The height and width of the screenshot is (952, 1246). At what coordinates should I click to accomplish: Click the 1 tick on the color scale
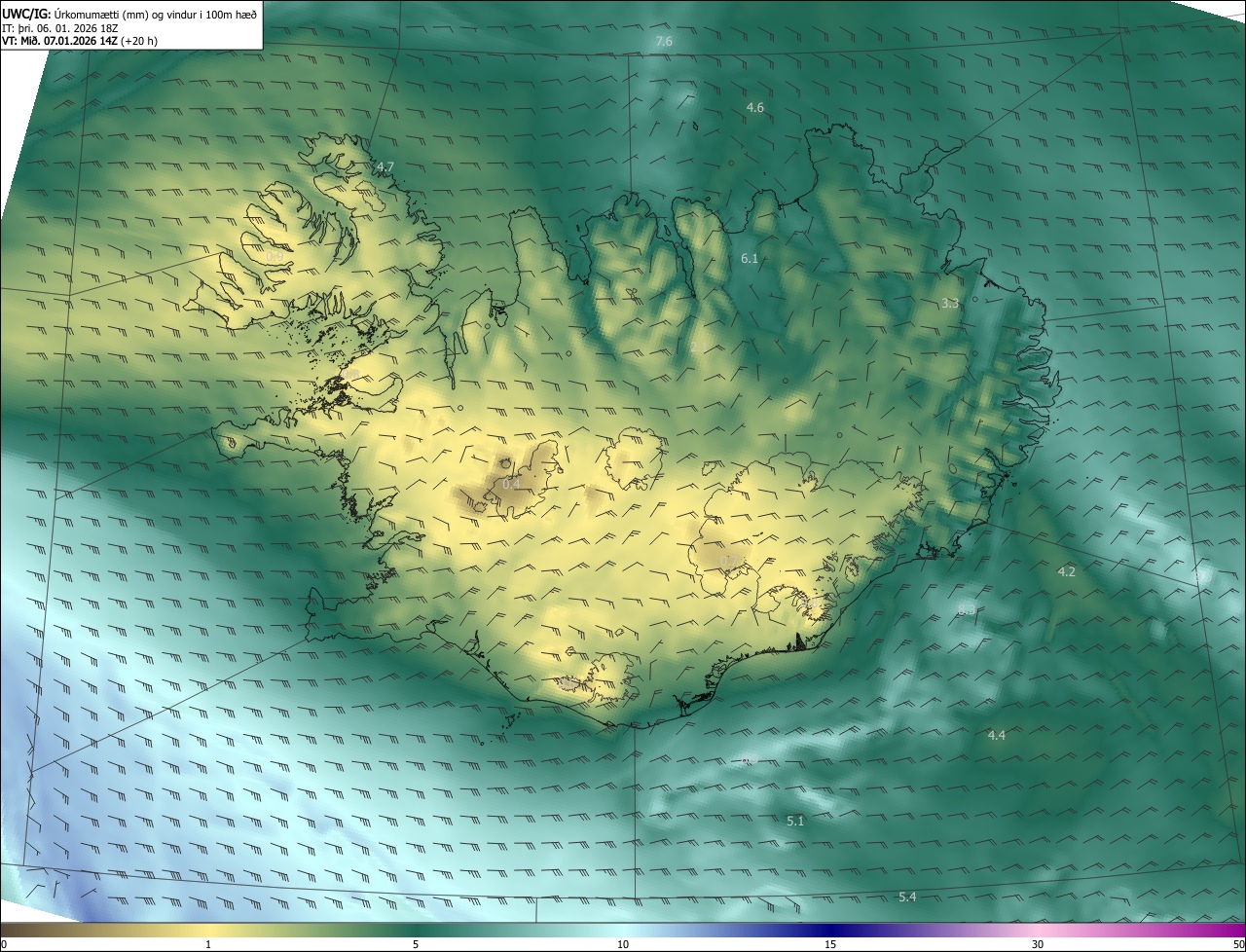(x=208, y=944)
